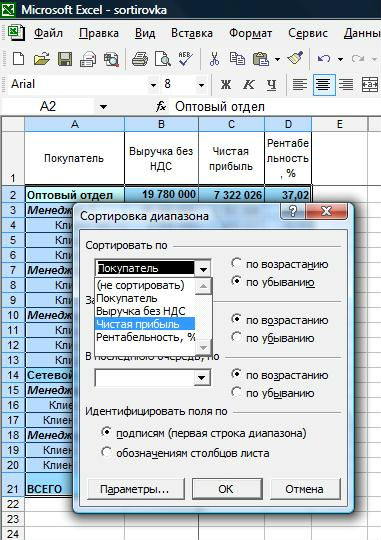The height and width of the screenshot is (540, 381).
Task: Click the dialog help question mark button
Action: pos(293,211)
